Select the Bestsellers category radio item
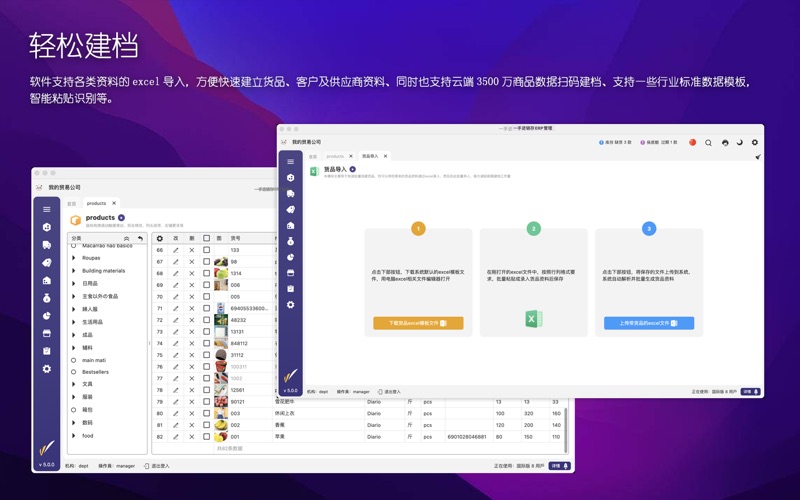This screenshot has width=800, height=500. (x=74, y=372)
